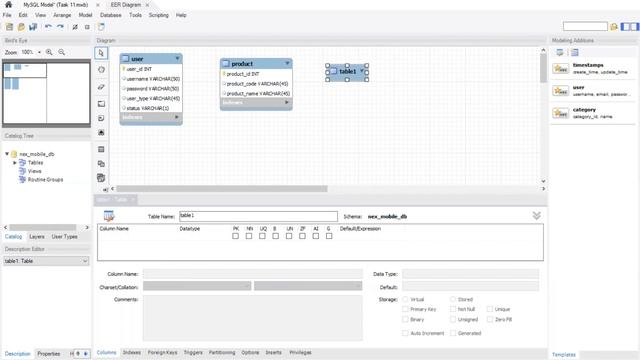Switch to the MySQL Model tab
640x360 pixels.
(56, 5)
